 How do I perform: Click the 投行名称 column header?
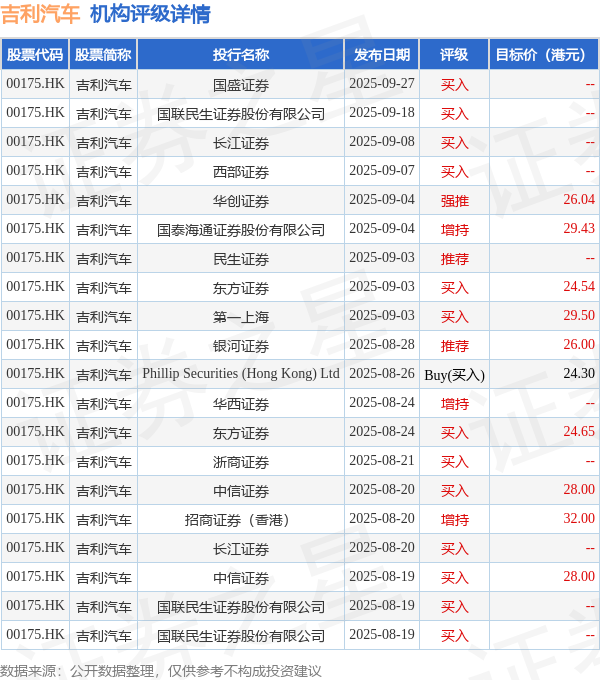tap(241, 55)
